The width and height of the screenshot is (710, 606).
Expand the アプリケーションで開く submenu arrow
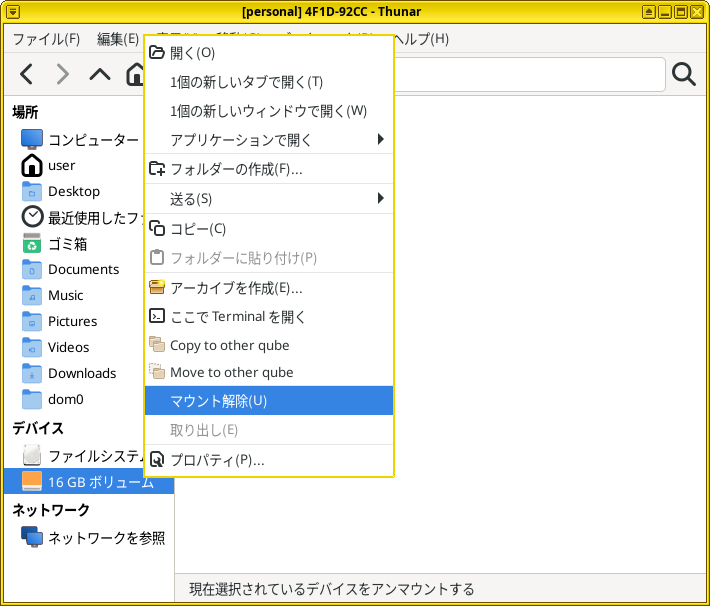[x=380, y=139]
